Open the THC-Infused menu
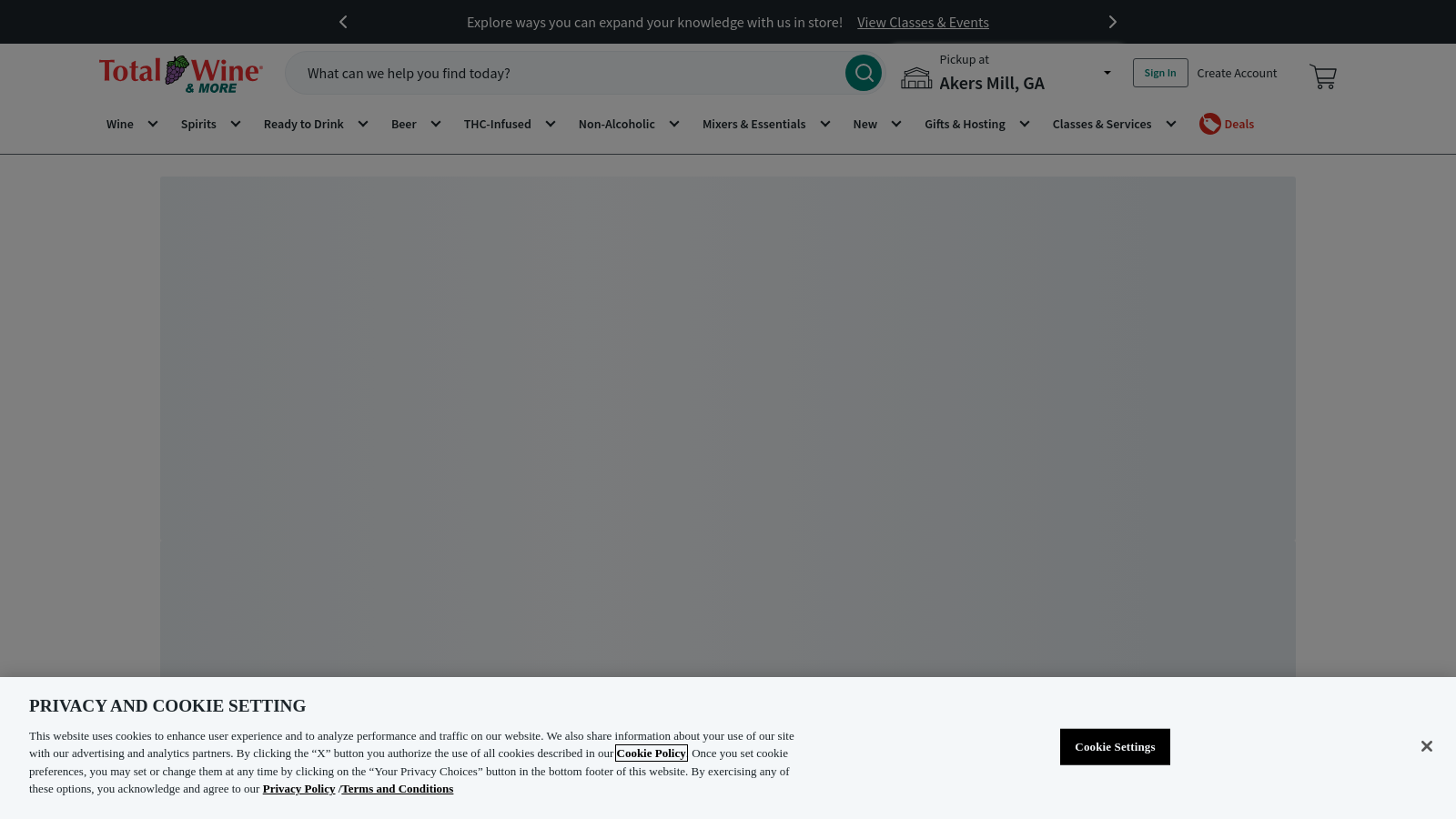Image resolution: width=1456 pixels, height=819 pixels. [x=497, y=124]
